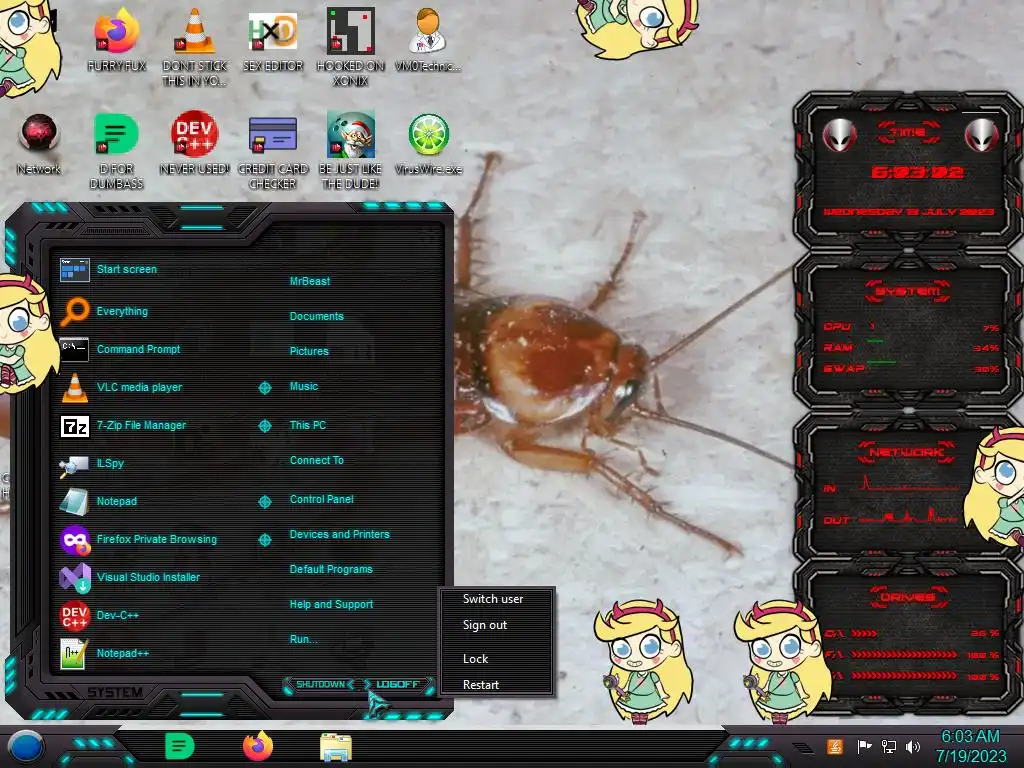The width and height of the screenshot is (1024, 768).
Task: Open the D FOR DUMBASS desktop icon
Action: [116, 150]
